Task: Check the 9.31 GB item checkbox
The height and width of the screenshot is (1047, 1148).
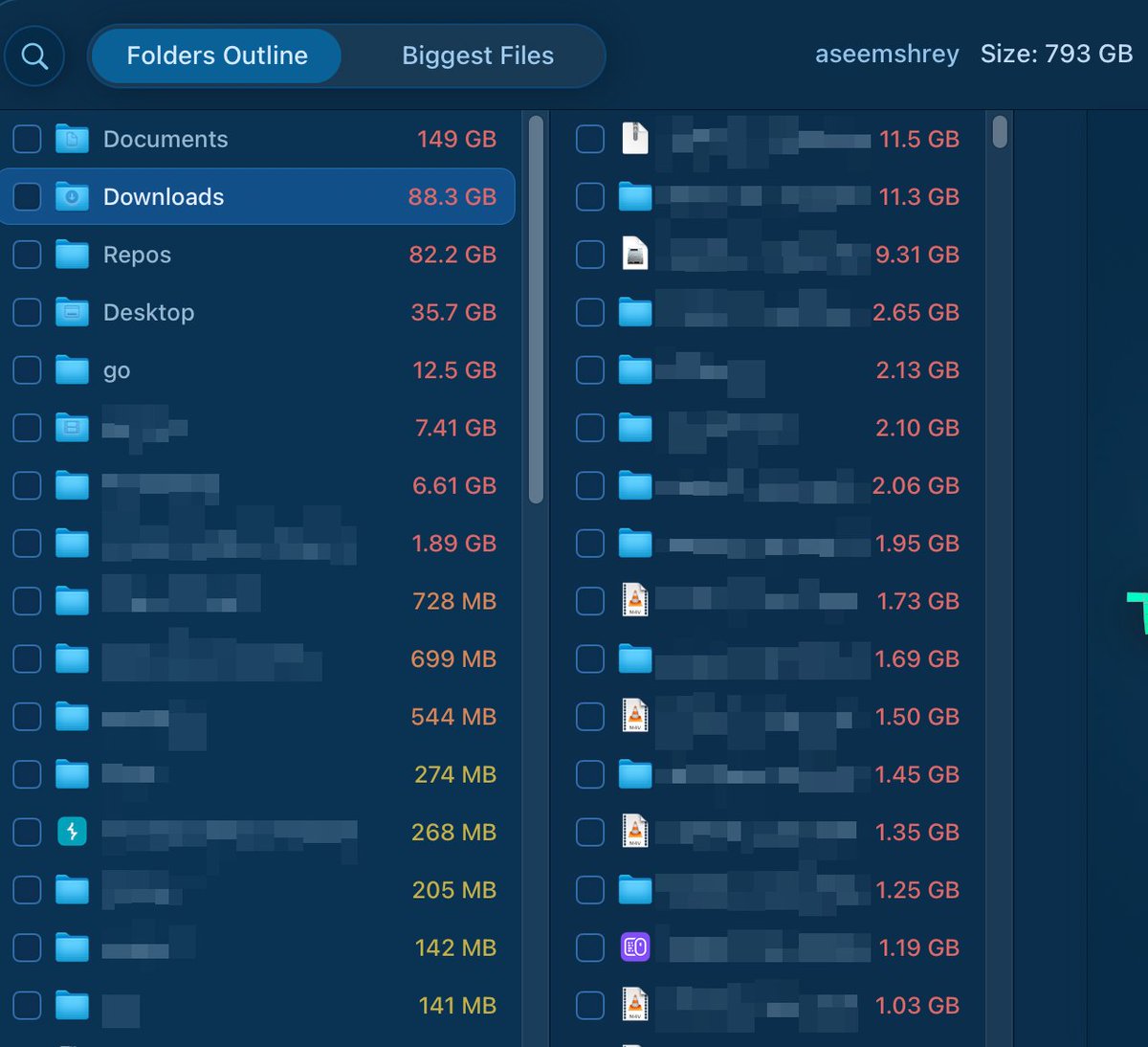Action: 590,255
